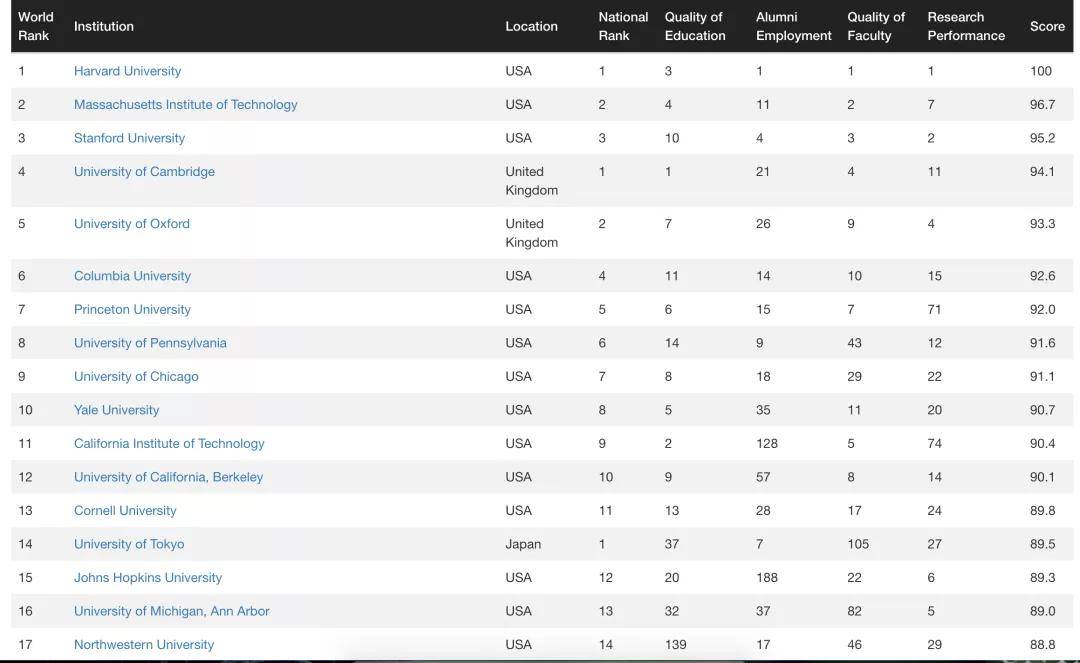This screenshot has width=1080, height=663.
Task: Select University of California, Berkeley link
Action: click(x=168, y=477)
